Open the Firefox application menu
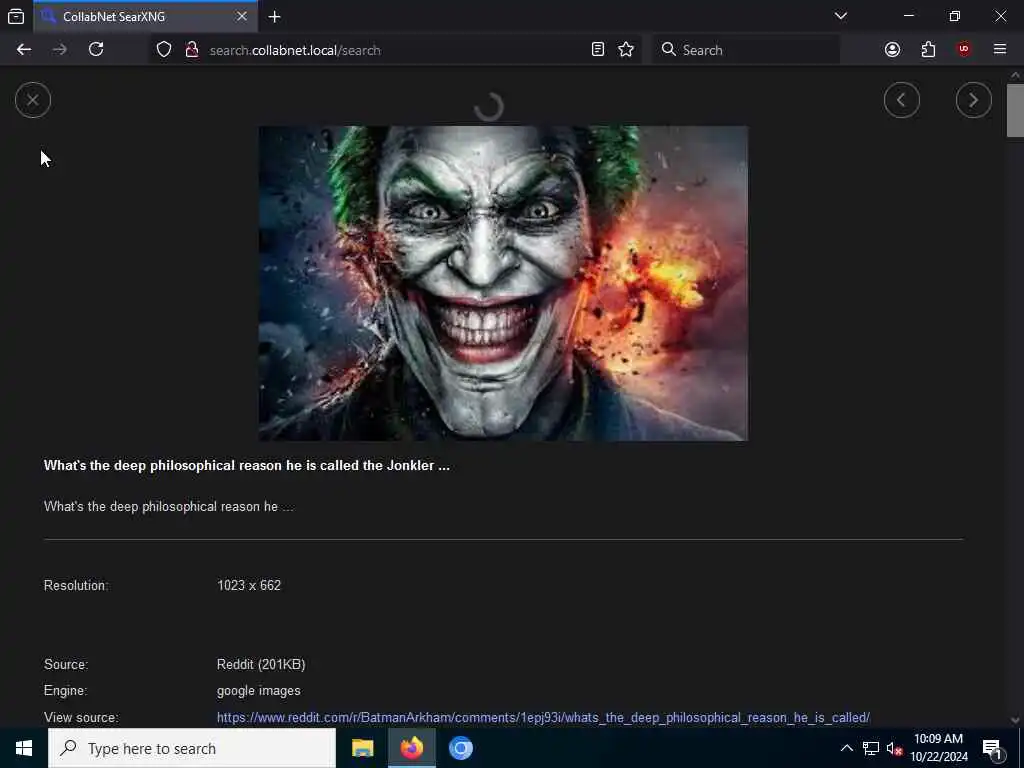Image resolution: width=1024 pixels, height=768 pixels. tap(1000, 50)
